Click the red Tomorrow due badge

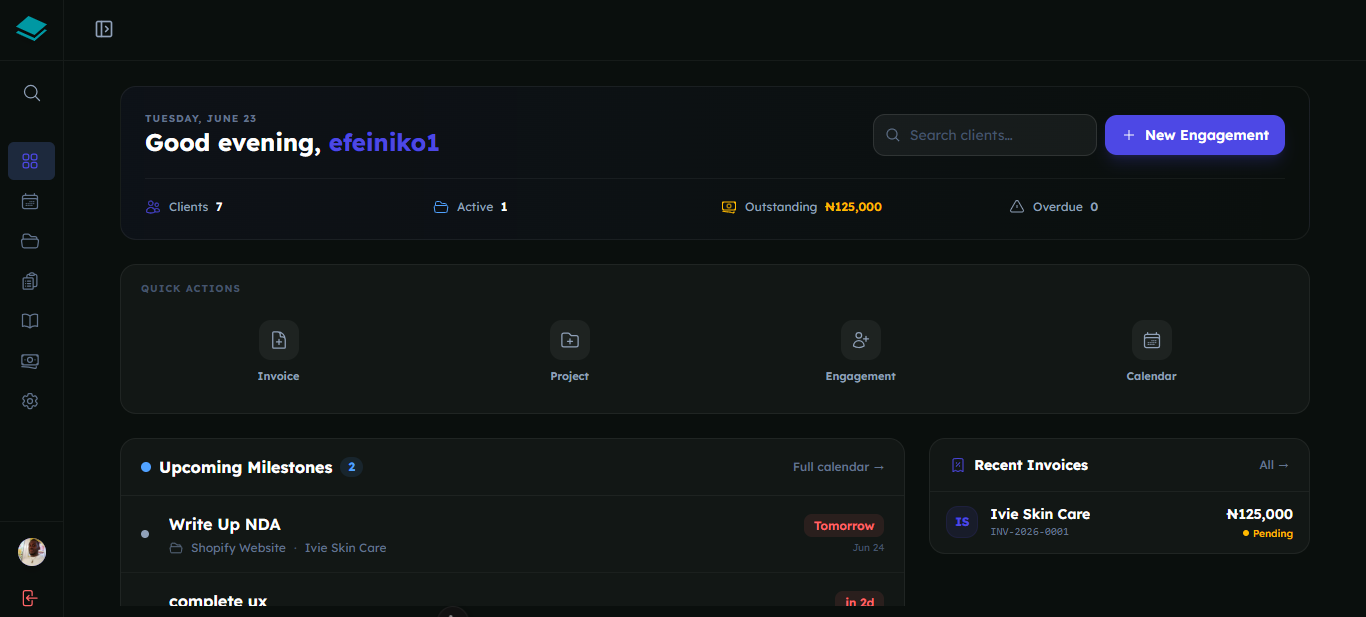click(844, 526)
